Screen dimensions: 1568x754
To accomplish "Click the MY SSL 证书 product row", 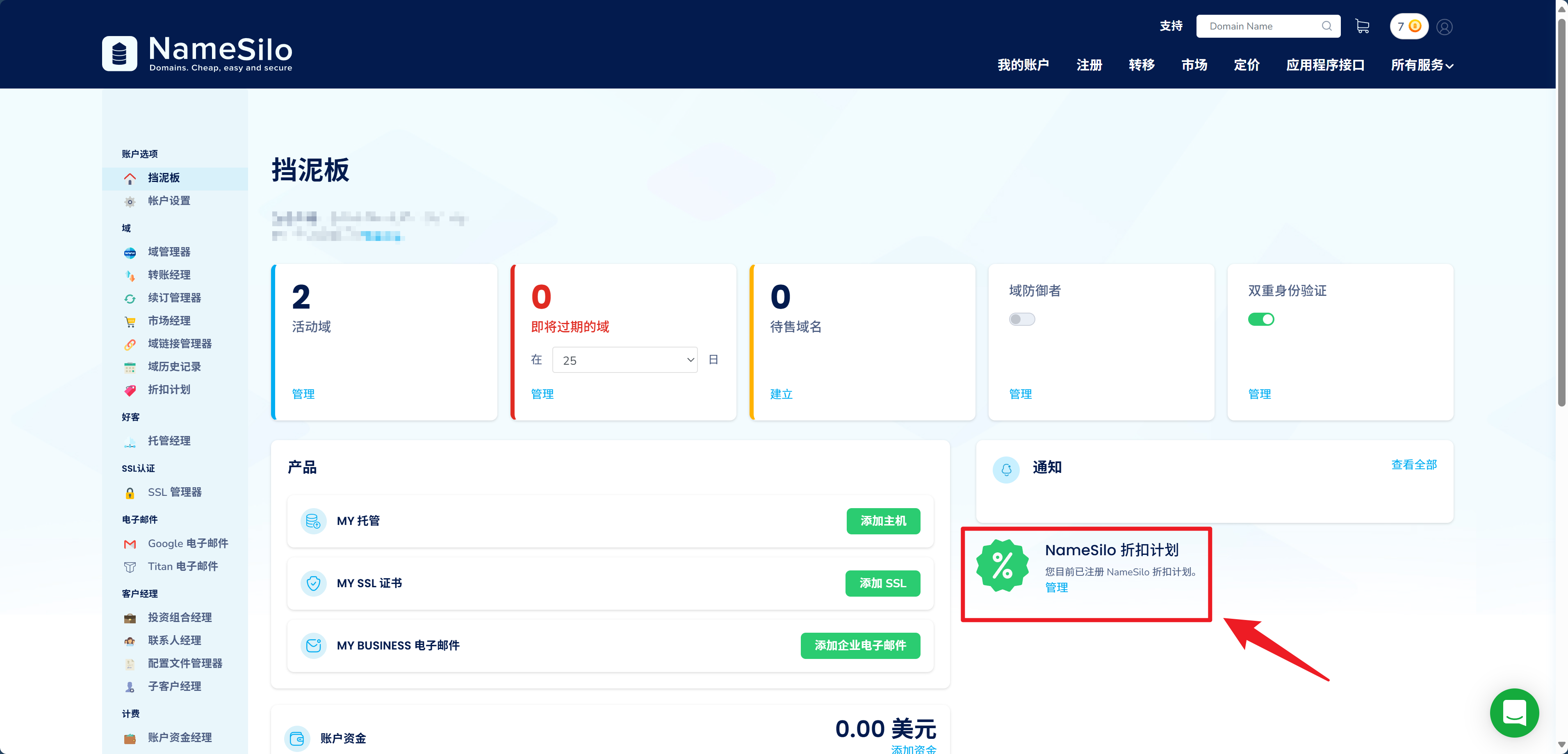I will [x=610, y=584].
